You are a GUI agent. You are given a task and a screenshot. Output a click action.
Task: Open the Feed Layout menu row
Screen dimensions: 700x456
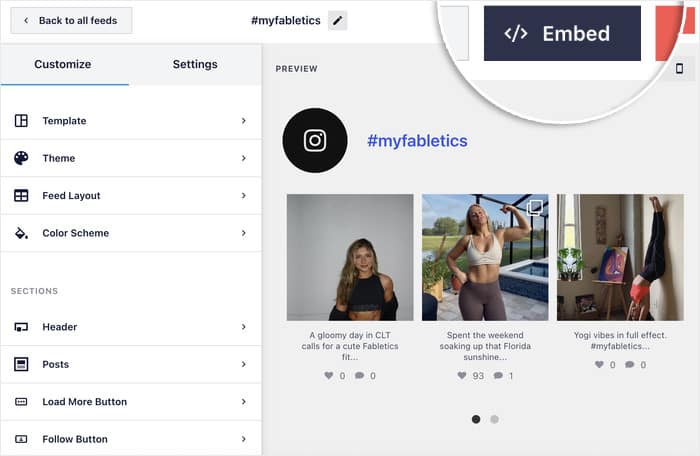tap(131, 196)
